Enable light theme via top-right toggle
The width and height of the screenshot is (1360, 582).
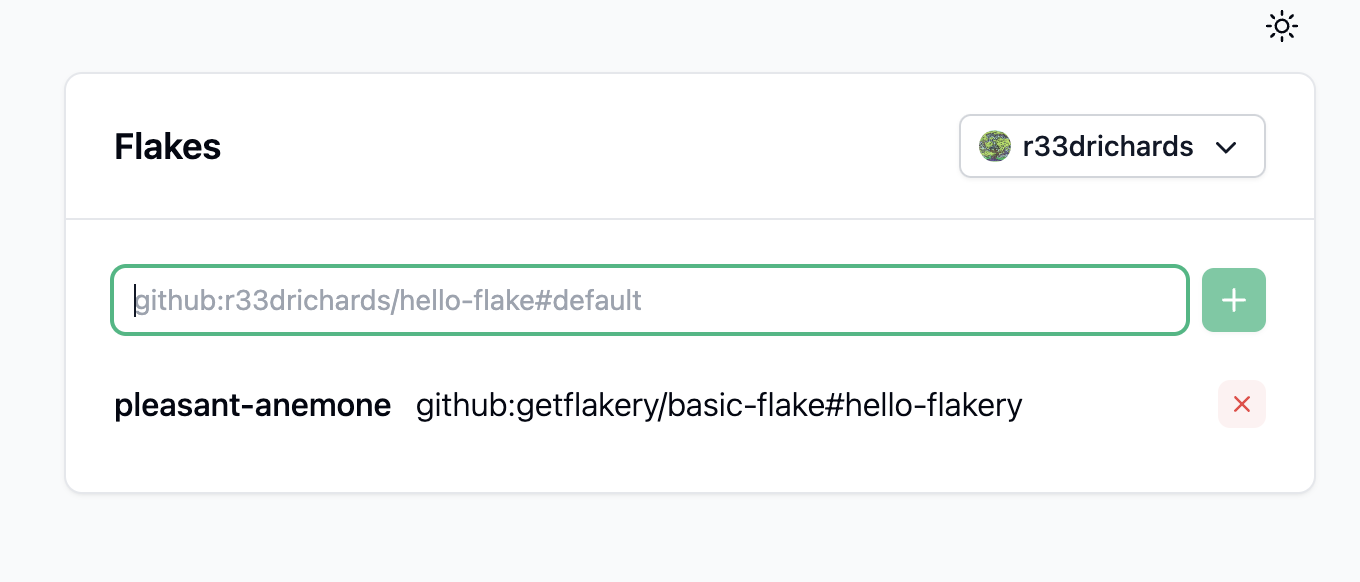[1282, 26]
